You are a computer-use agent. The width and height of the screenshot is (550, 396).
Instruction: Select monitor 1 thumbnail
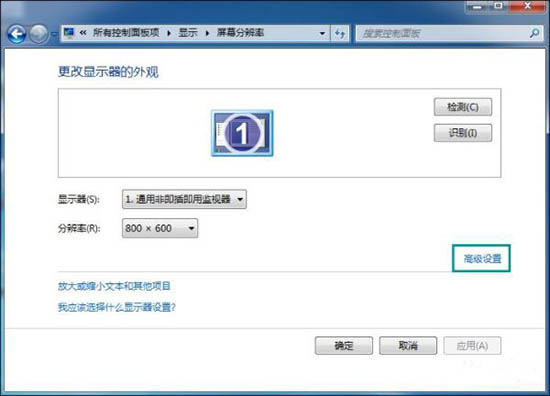[x=242, y=133]
